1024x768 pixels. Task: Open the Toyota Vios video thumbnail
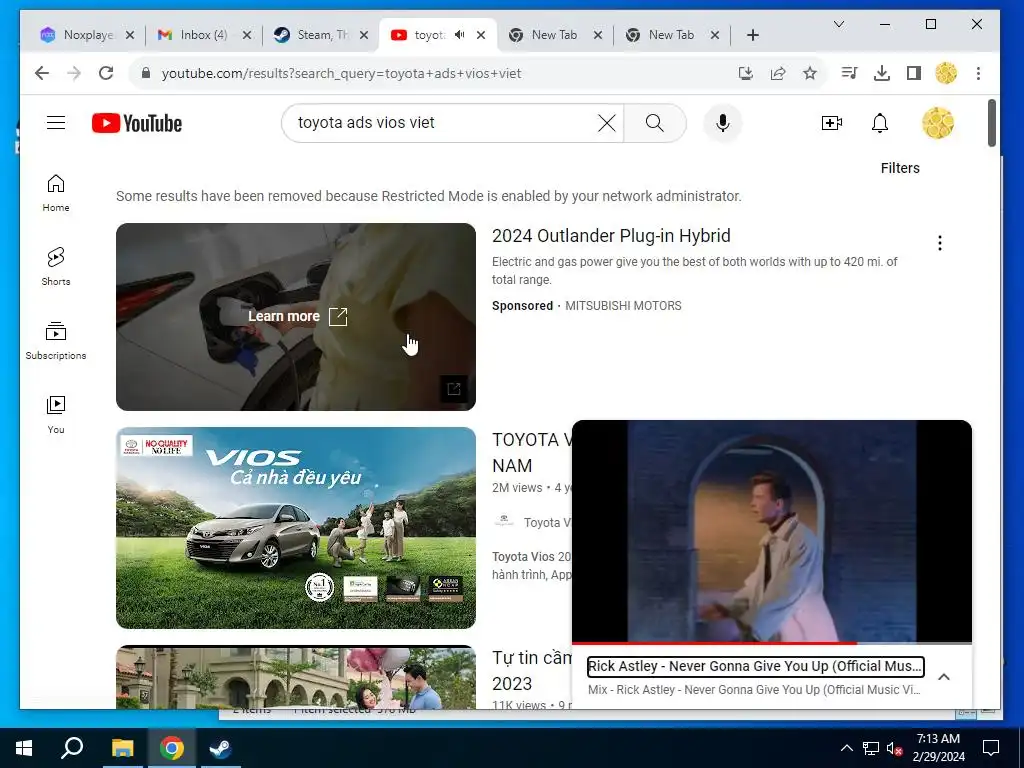[296, 528]
